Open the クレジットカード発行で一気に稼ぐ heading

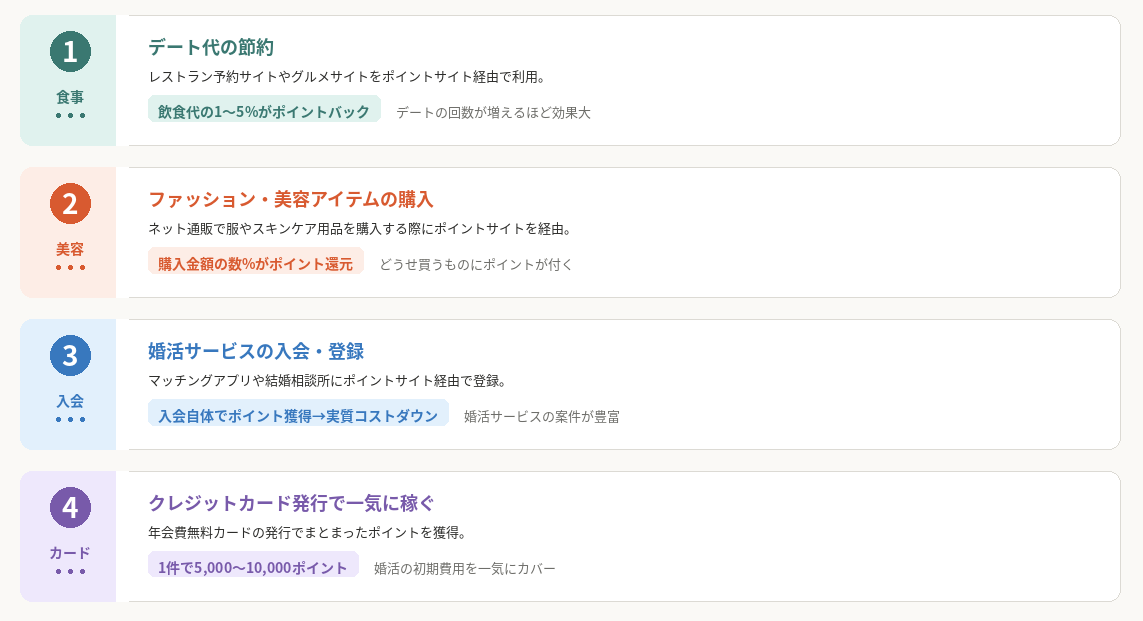291,503
